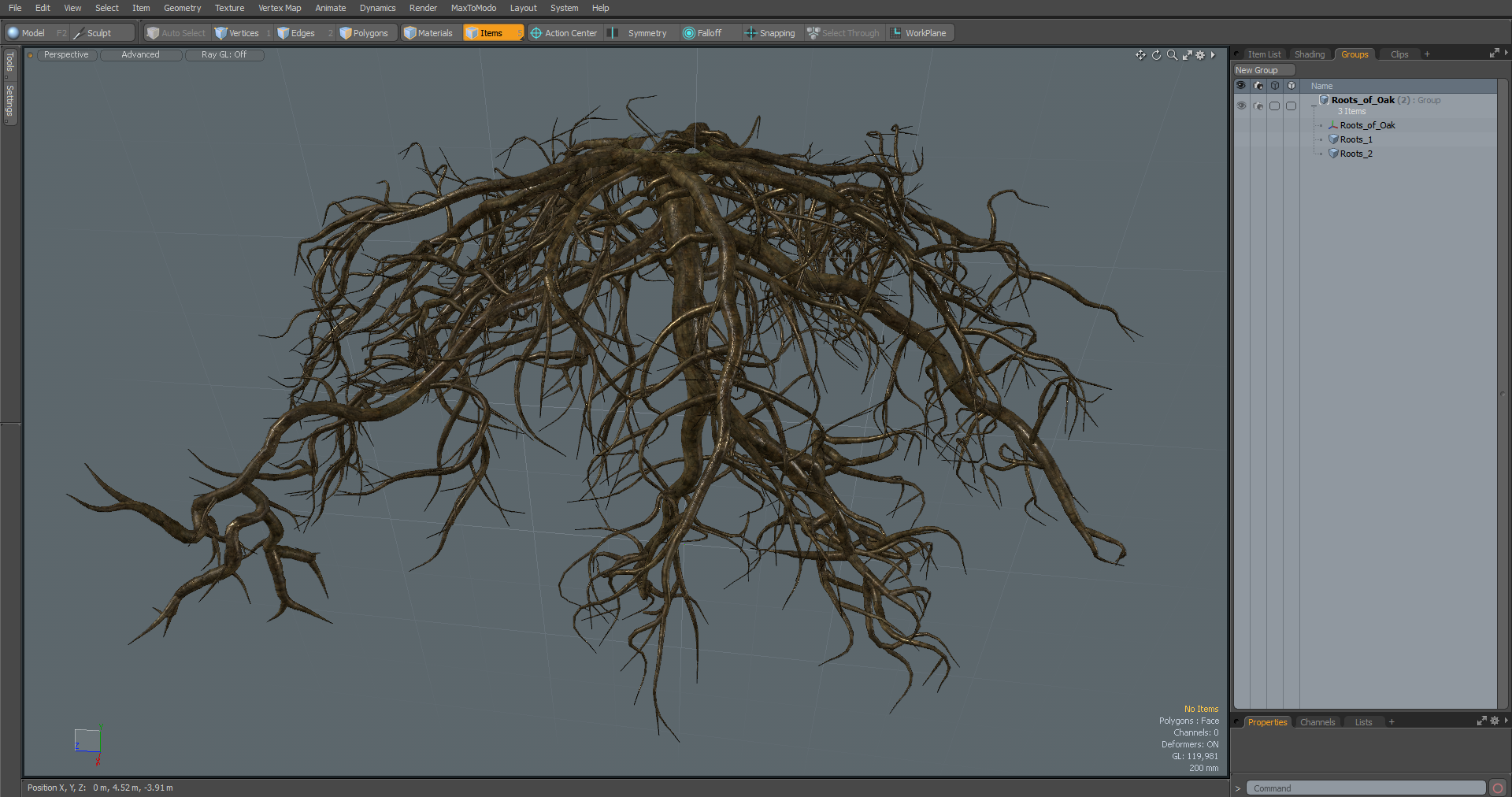Open the Perspective view type dropdown
The width and height of the screenshot is (1512, 797).
(66, 55)
